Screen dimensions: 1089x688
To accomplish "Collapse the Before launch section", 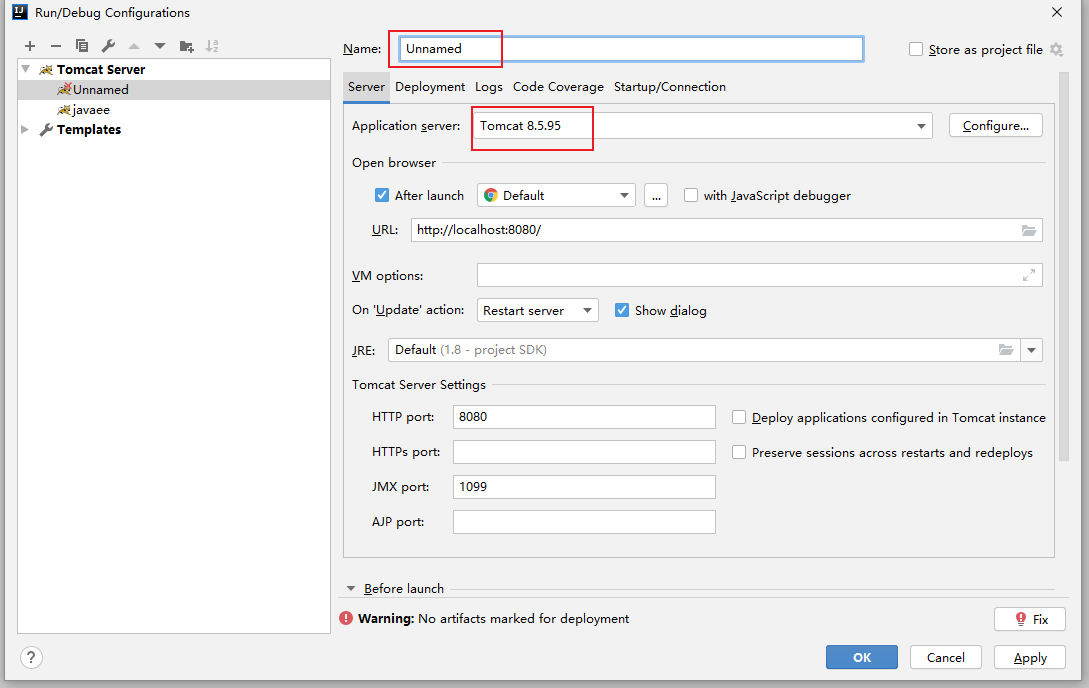I will [351, 589].
